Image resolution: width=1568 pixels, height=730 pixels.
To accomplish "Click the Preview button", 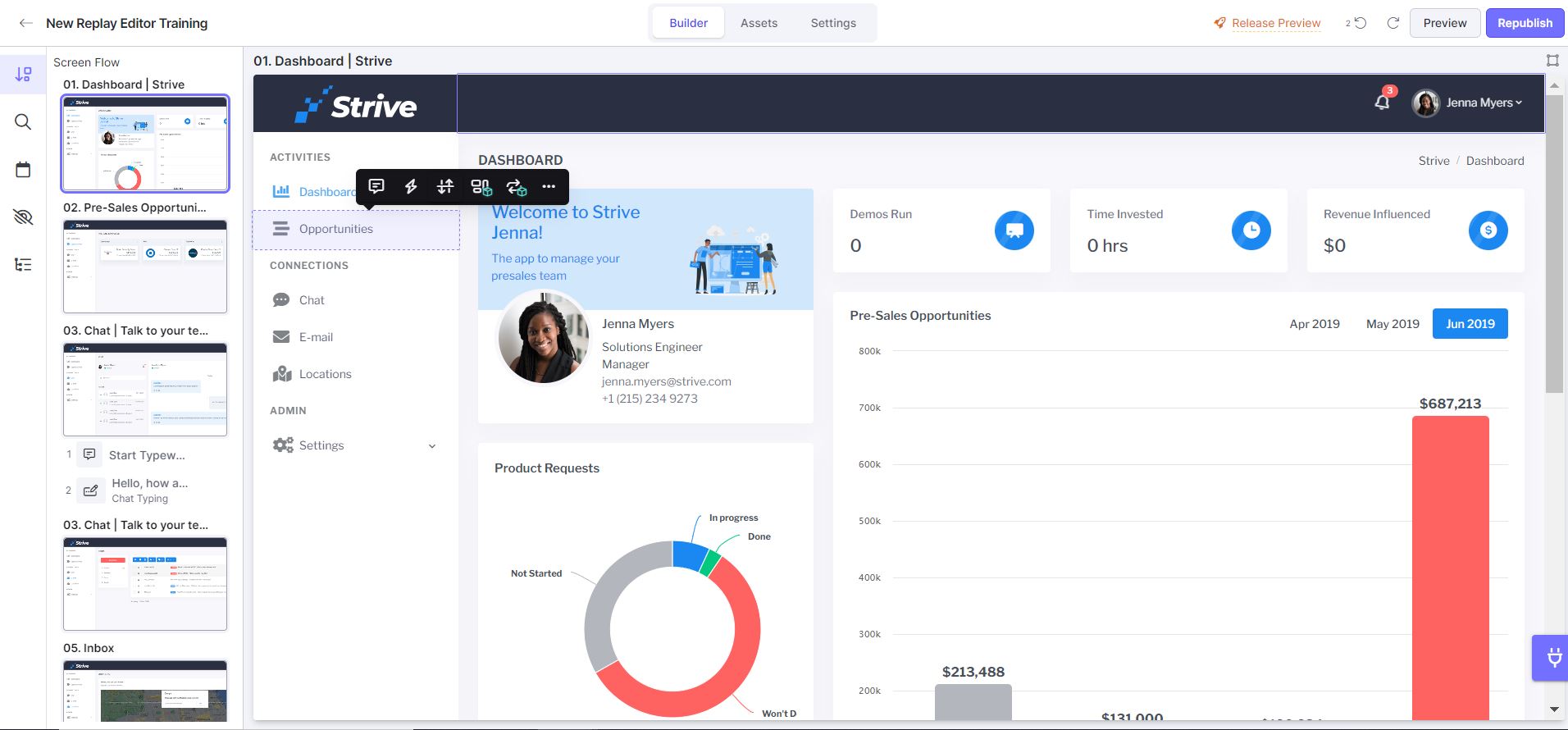I will [1445, 23].
